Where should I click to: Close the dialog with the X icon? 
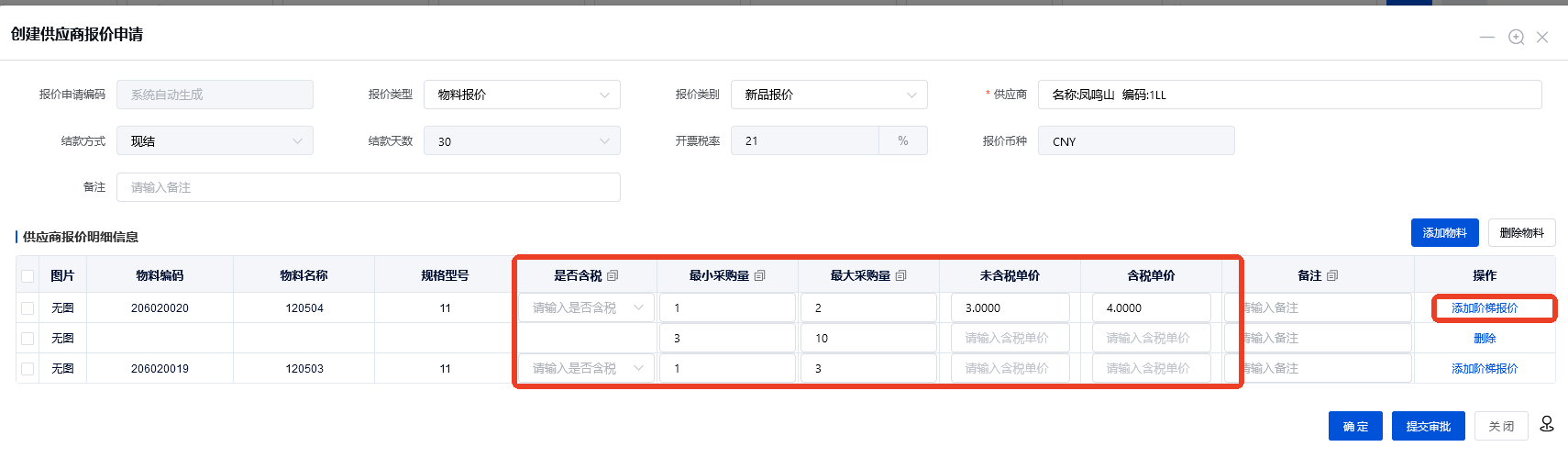1542,37
